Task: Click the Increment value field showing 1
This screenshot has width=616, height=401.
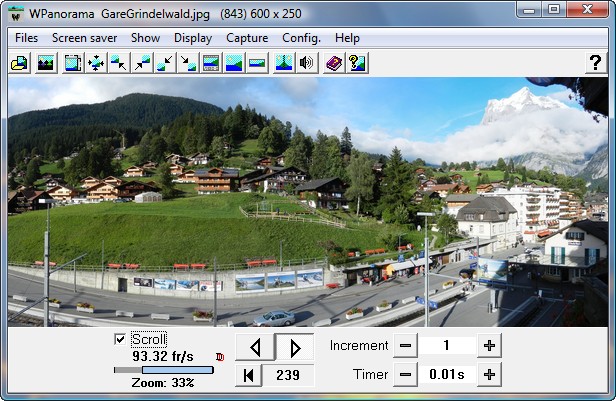Action: [447, 346]
